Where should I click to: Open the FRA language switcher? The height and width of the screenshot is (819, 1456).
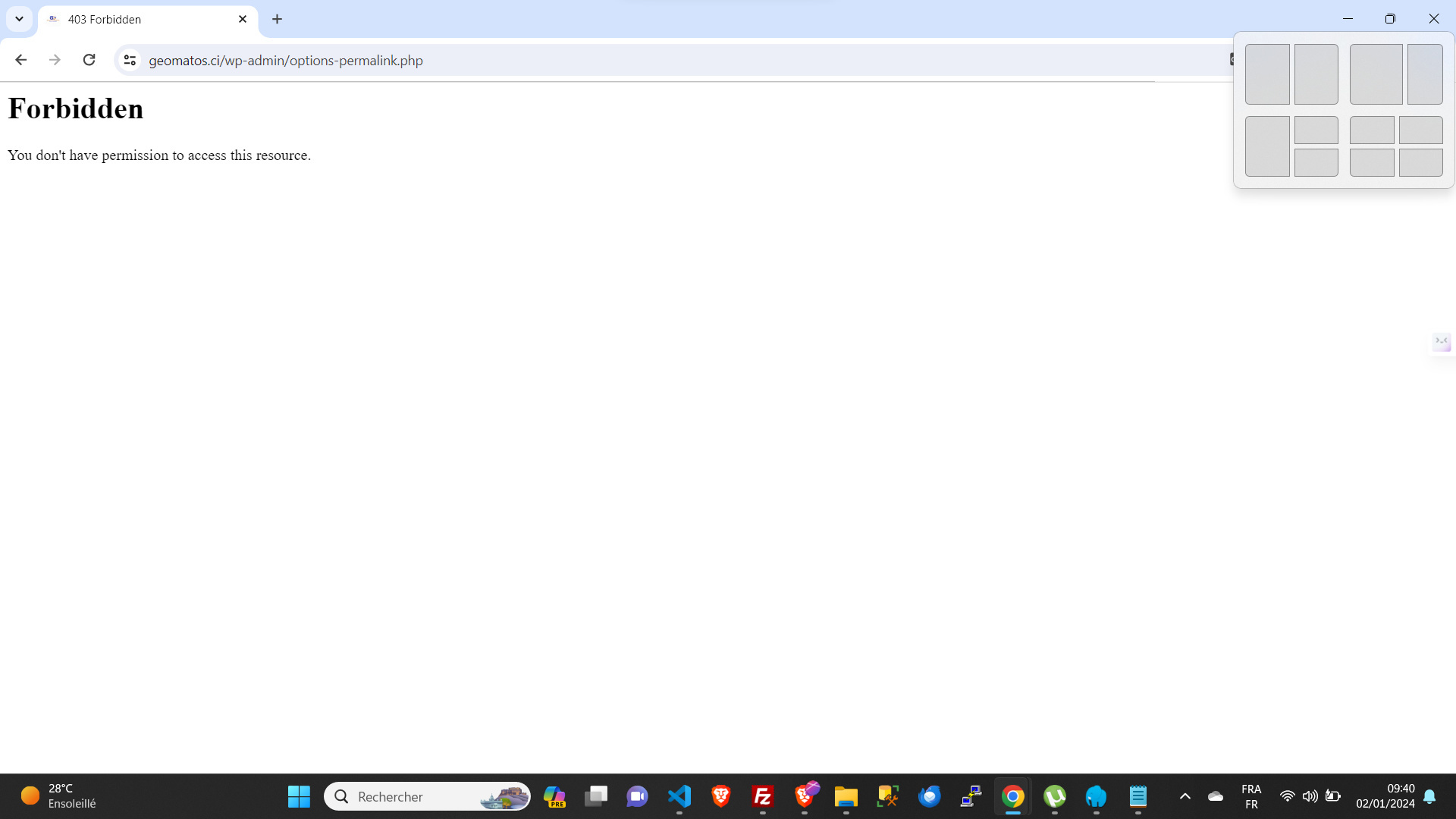1251,796
